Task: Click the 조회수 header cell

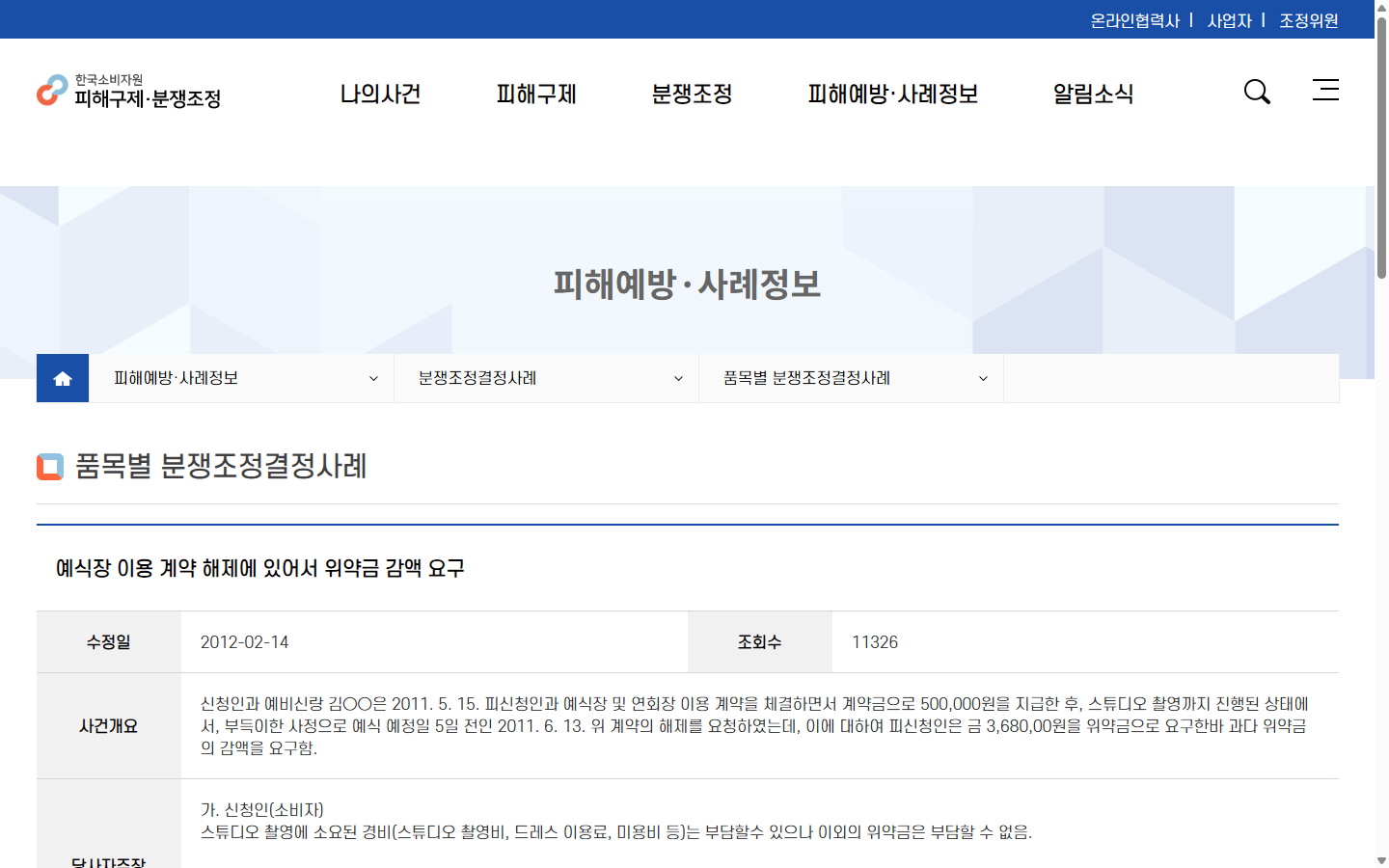Action: [x=760, y=642]
